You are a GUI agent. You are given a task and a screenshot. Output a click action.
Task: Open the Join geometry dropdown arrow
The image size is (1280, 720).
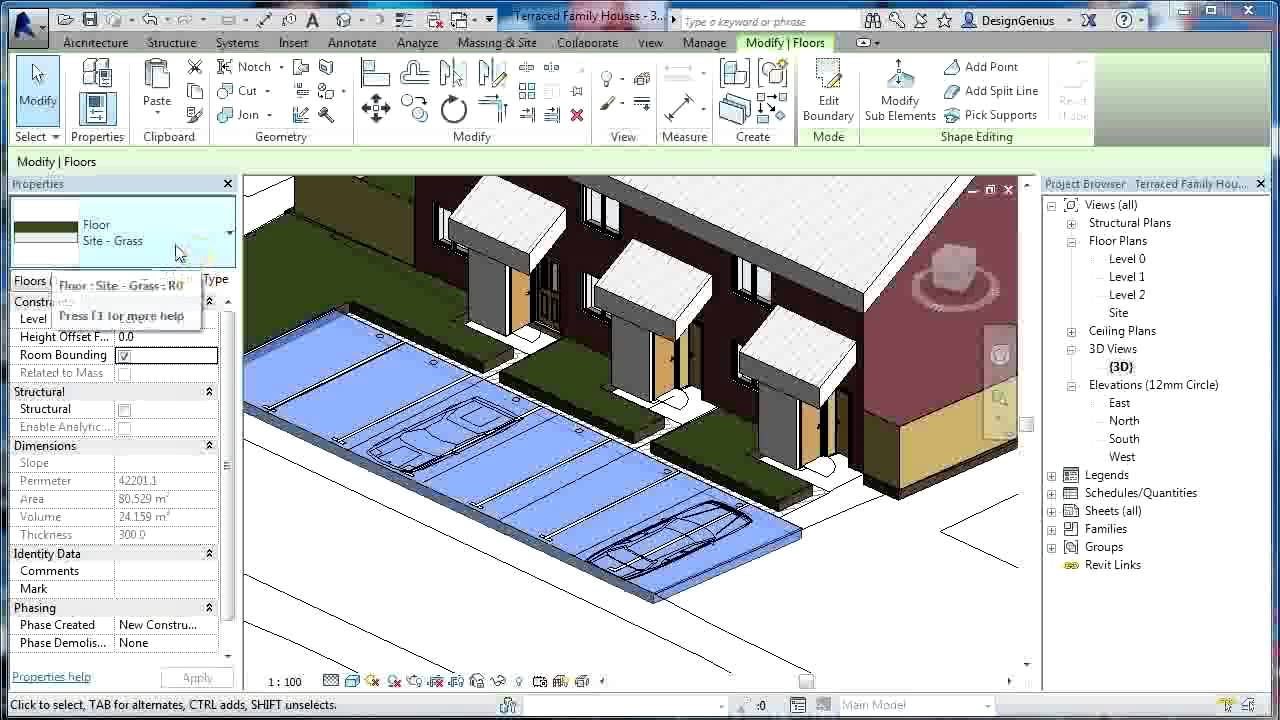click(x=270, y=115)
